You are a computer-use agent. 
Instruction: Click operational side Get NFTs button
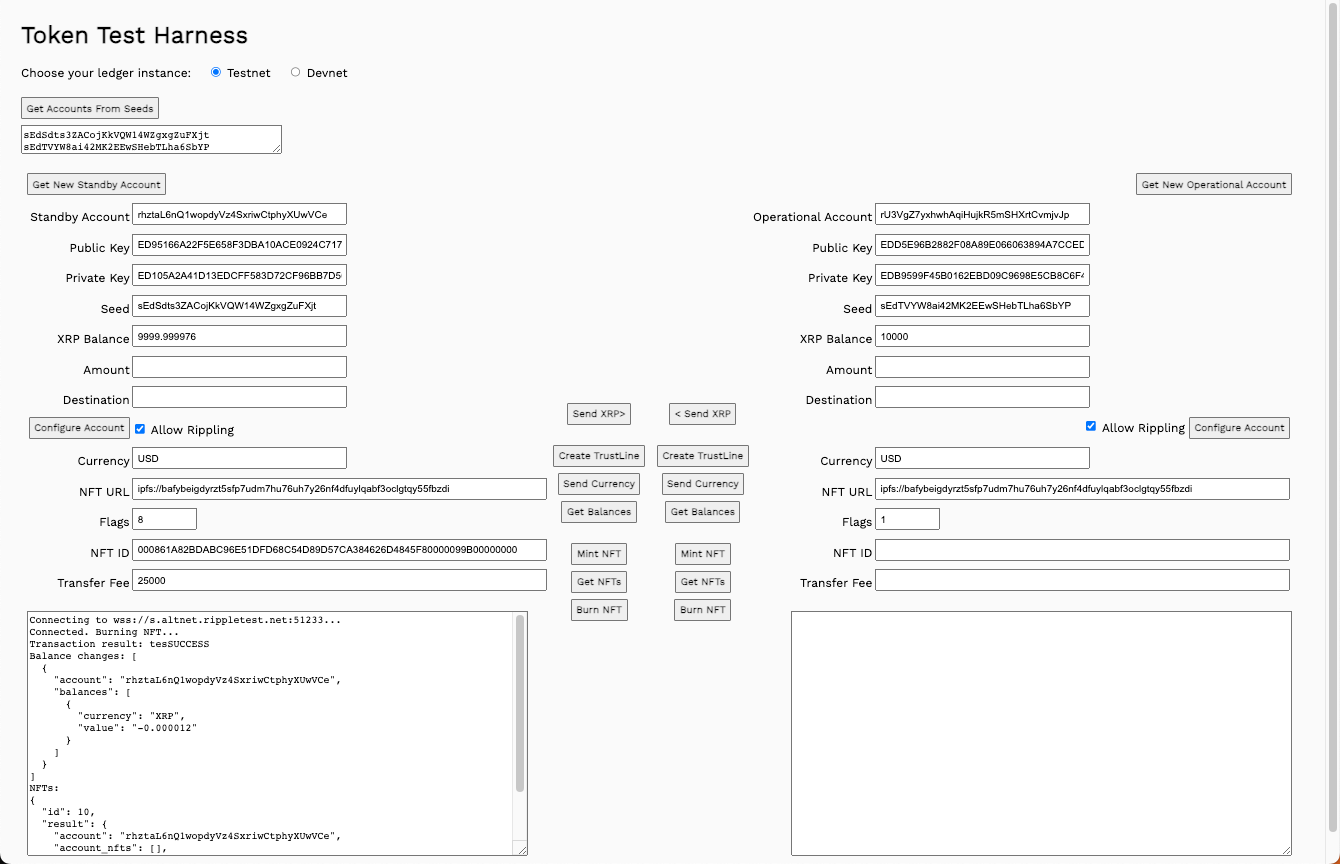[702, 582]
